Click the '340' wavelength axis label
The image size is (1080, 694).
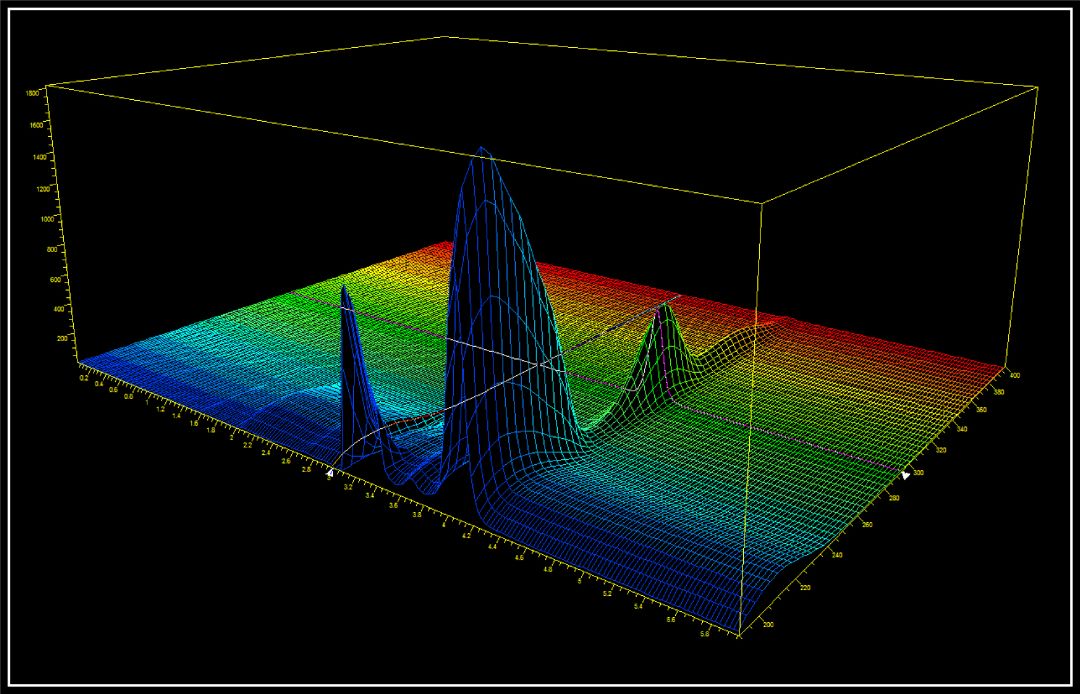962,429
